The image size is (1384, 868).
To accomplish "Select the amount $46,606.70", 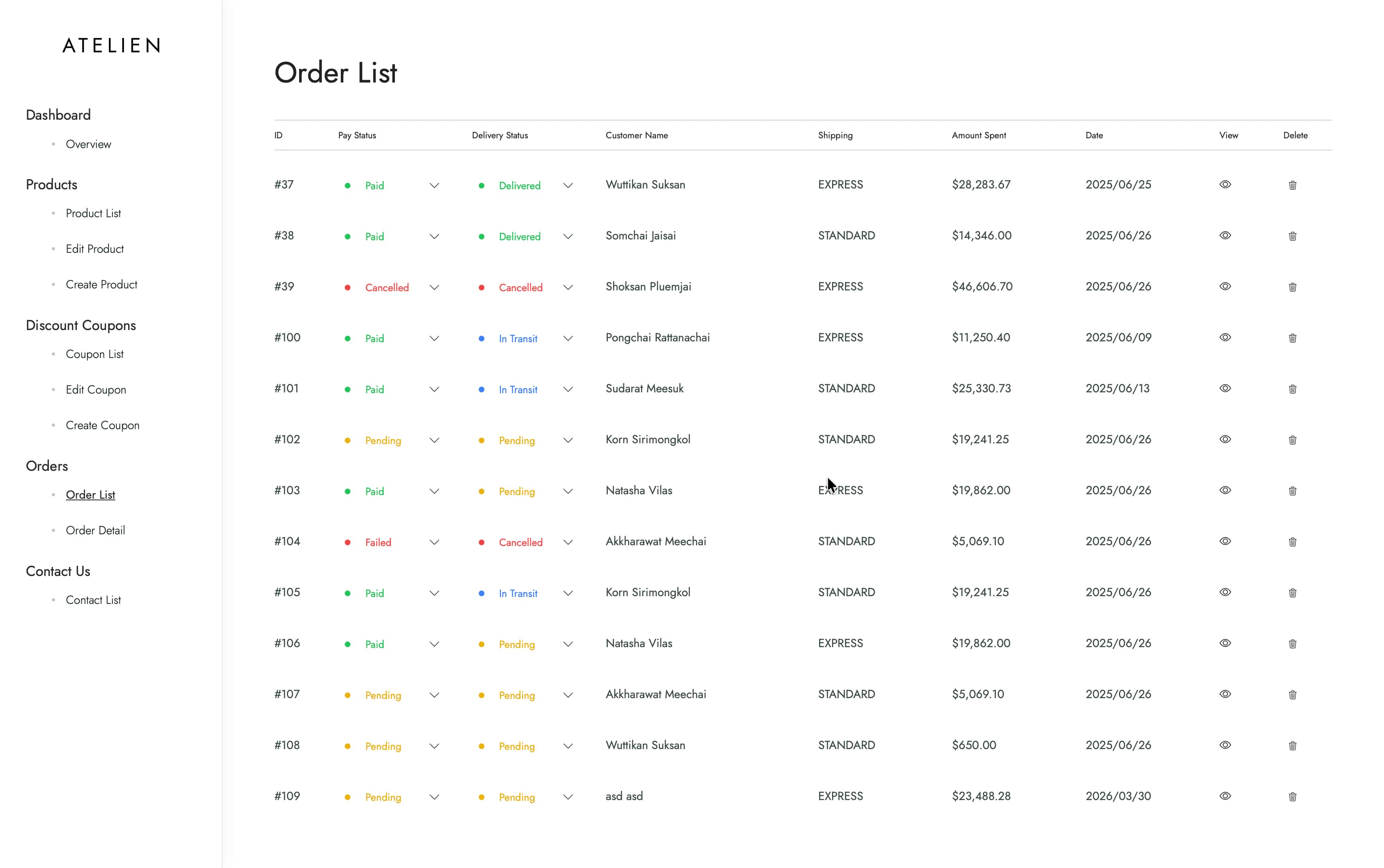I will click(x=982, y=286).
